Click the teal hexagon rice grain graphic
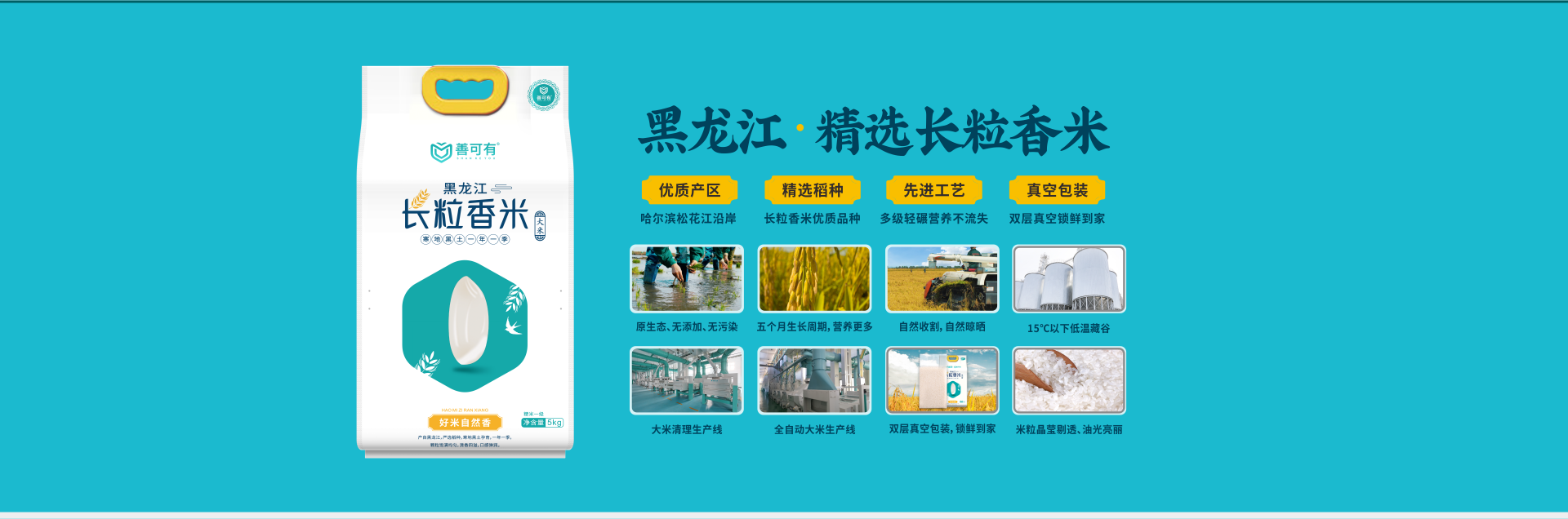The width and height of the screenshot is (1568, 519). (x=465, y=325)
